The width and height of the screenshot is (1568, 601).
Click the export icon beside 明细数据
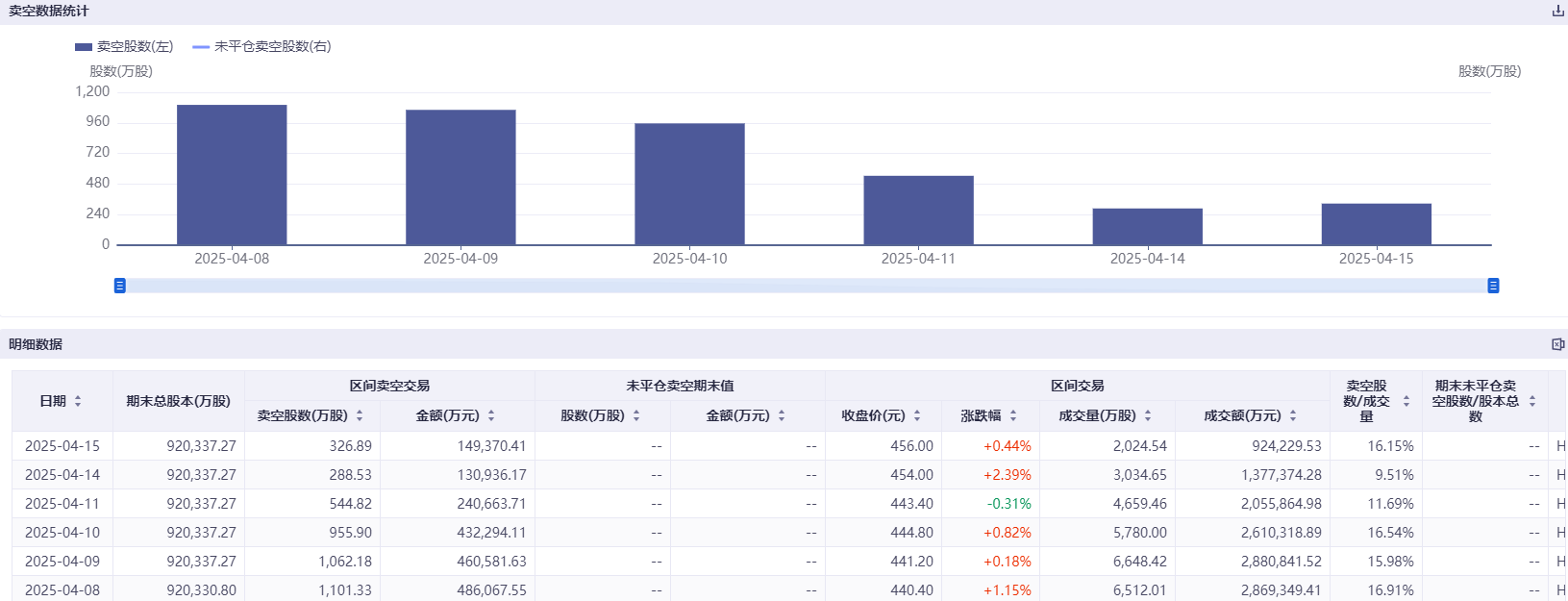click(x=1557, y=344)
